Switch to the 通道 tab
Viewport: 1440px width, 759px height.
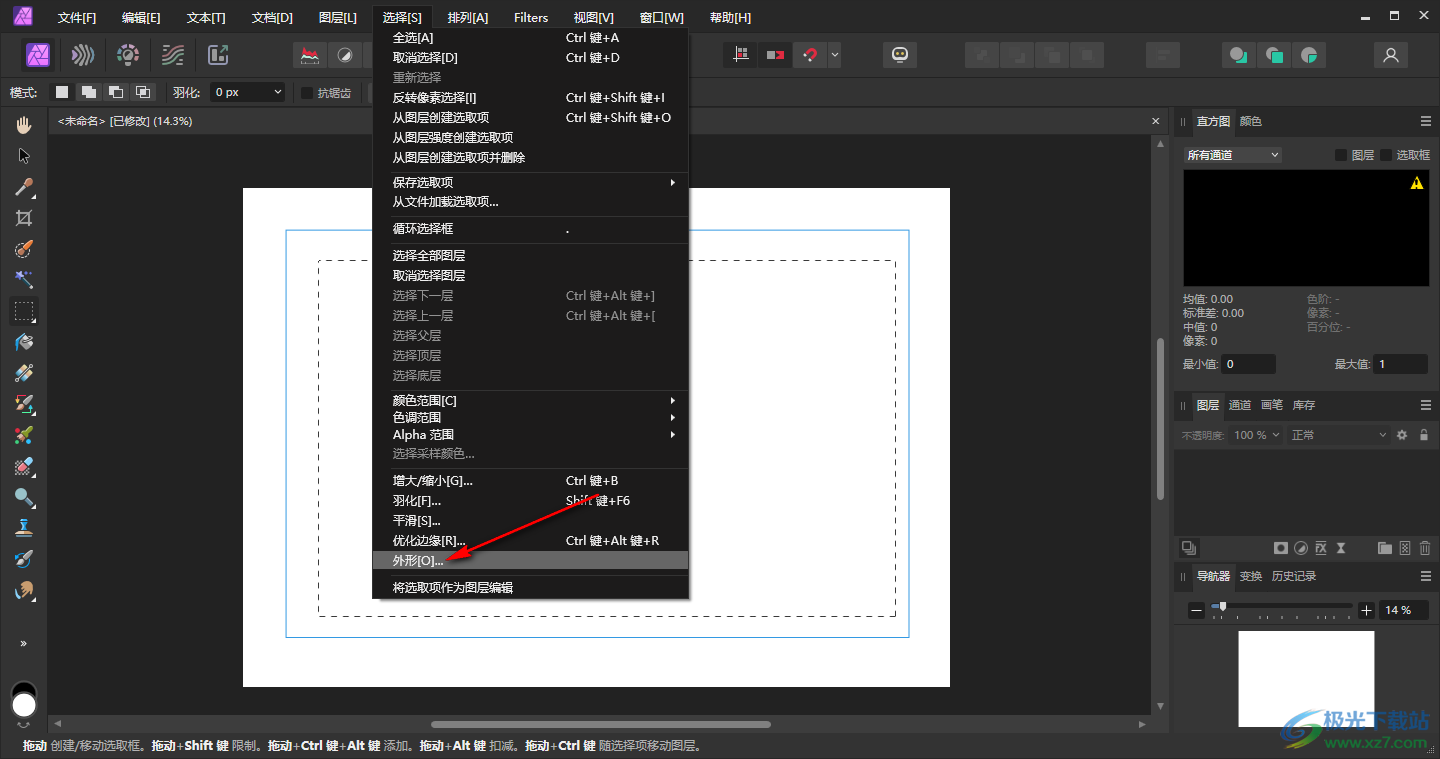point(1240,405)
